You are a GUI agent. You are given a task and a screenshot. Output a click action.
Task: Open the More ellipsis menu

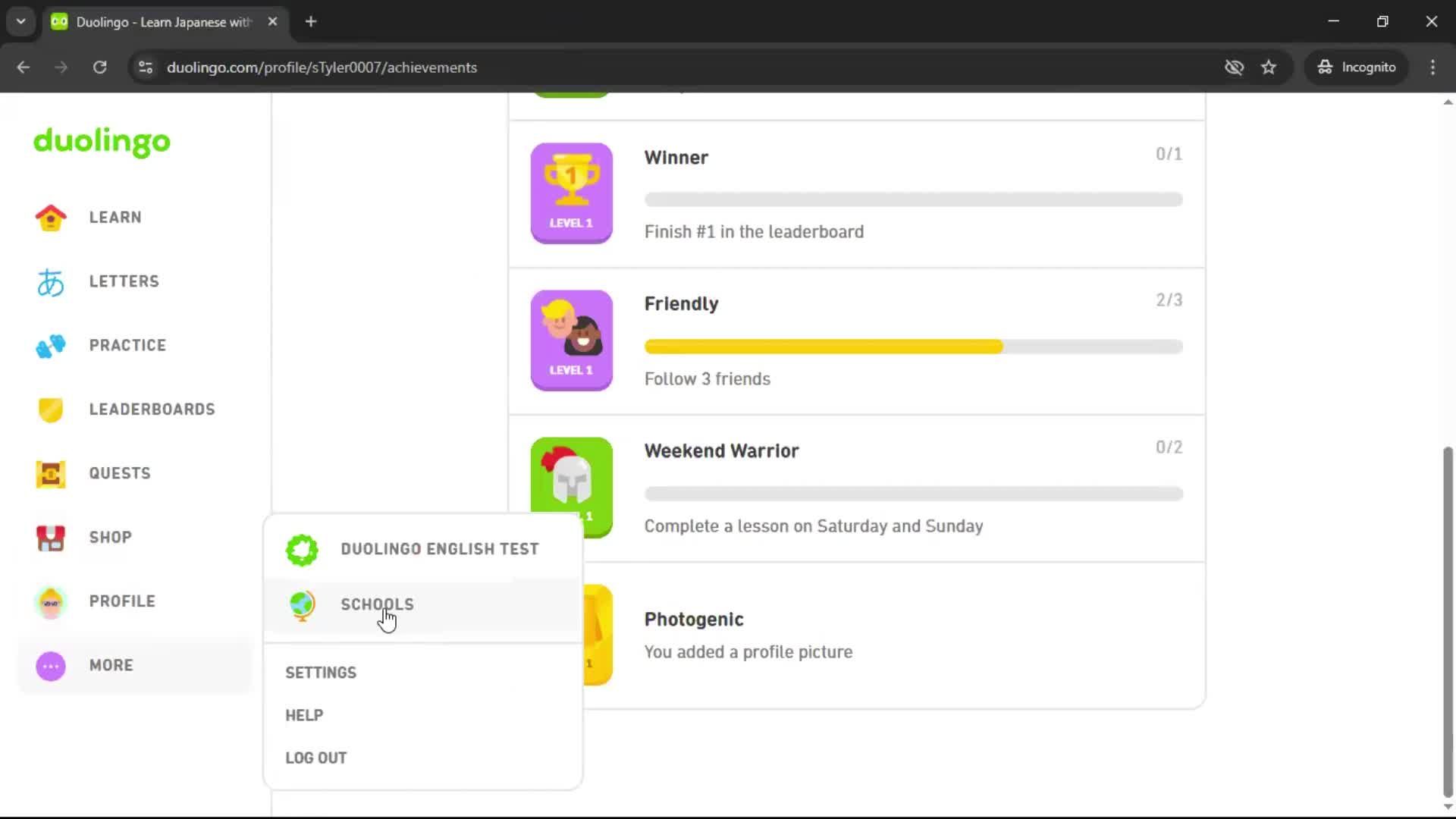[50, 666]
